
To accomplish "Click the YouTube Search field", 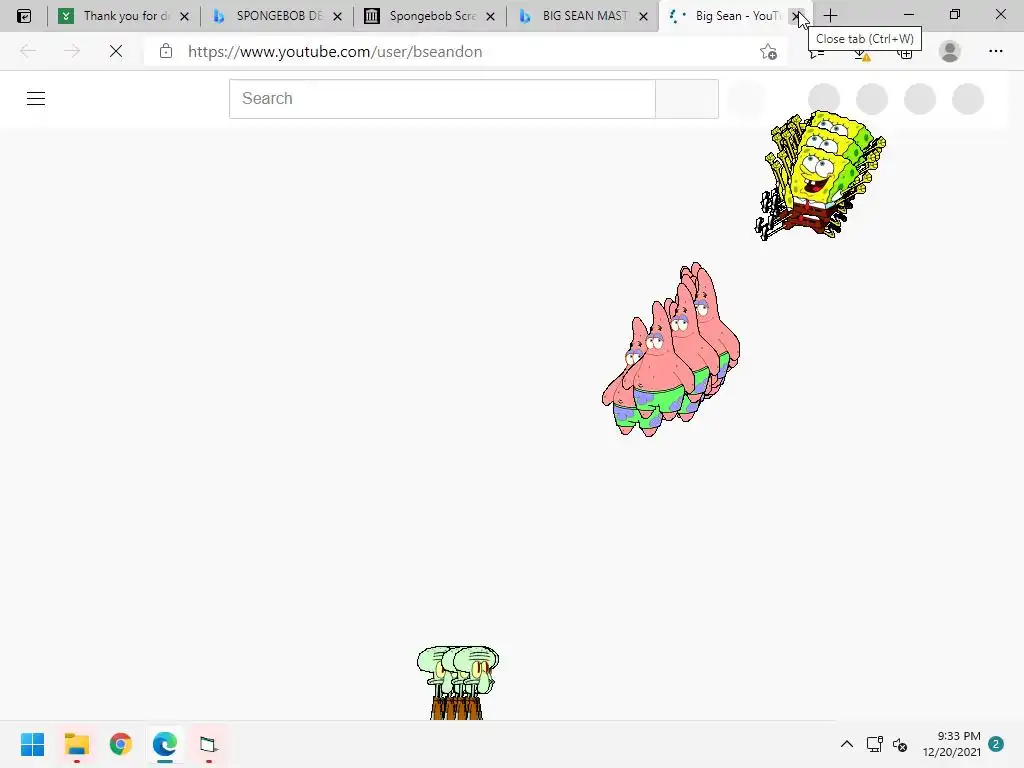I will coord(442,99).
